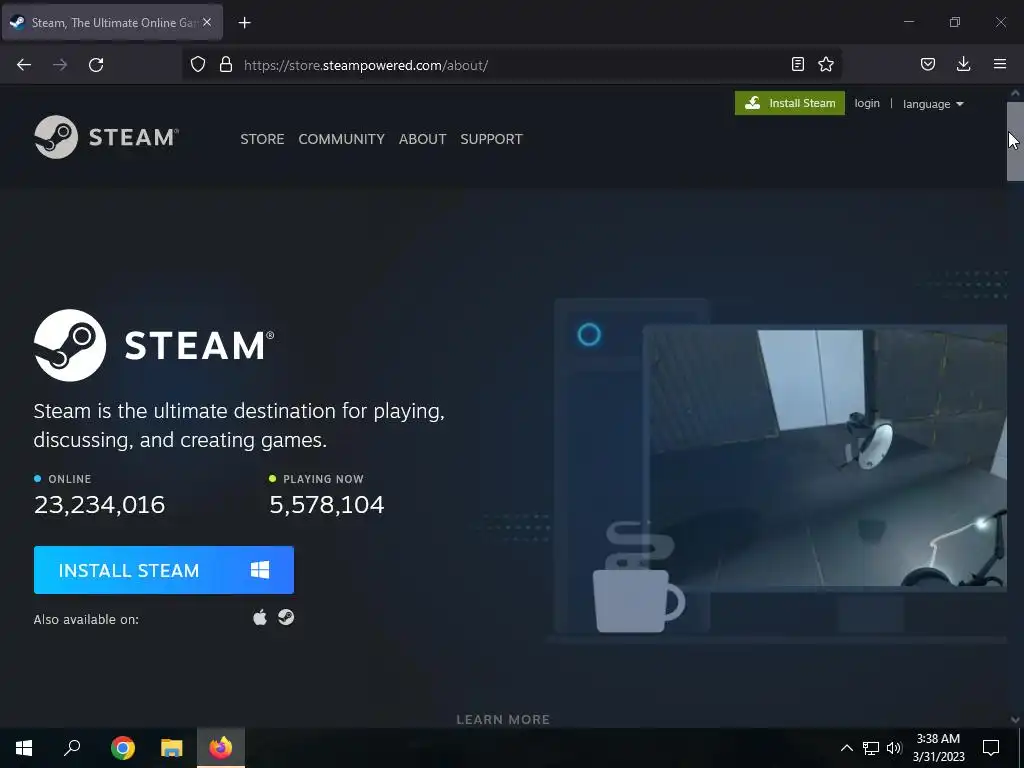
Task: Open the SUPPORT menu item
Action: tap(491, 139)
